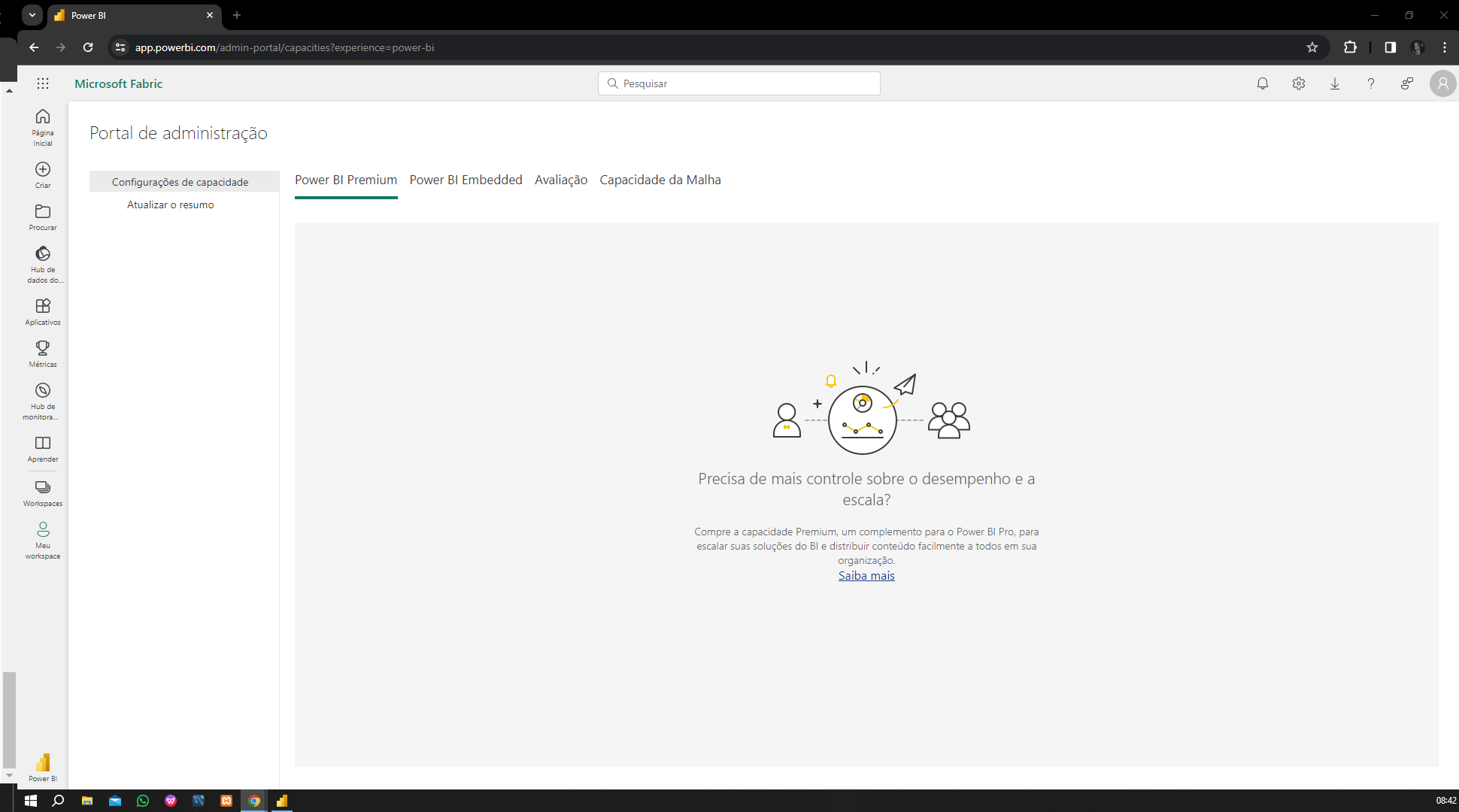Open Aprender book icon

(43, 443)
